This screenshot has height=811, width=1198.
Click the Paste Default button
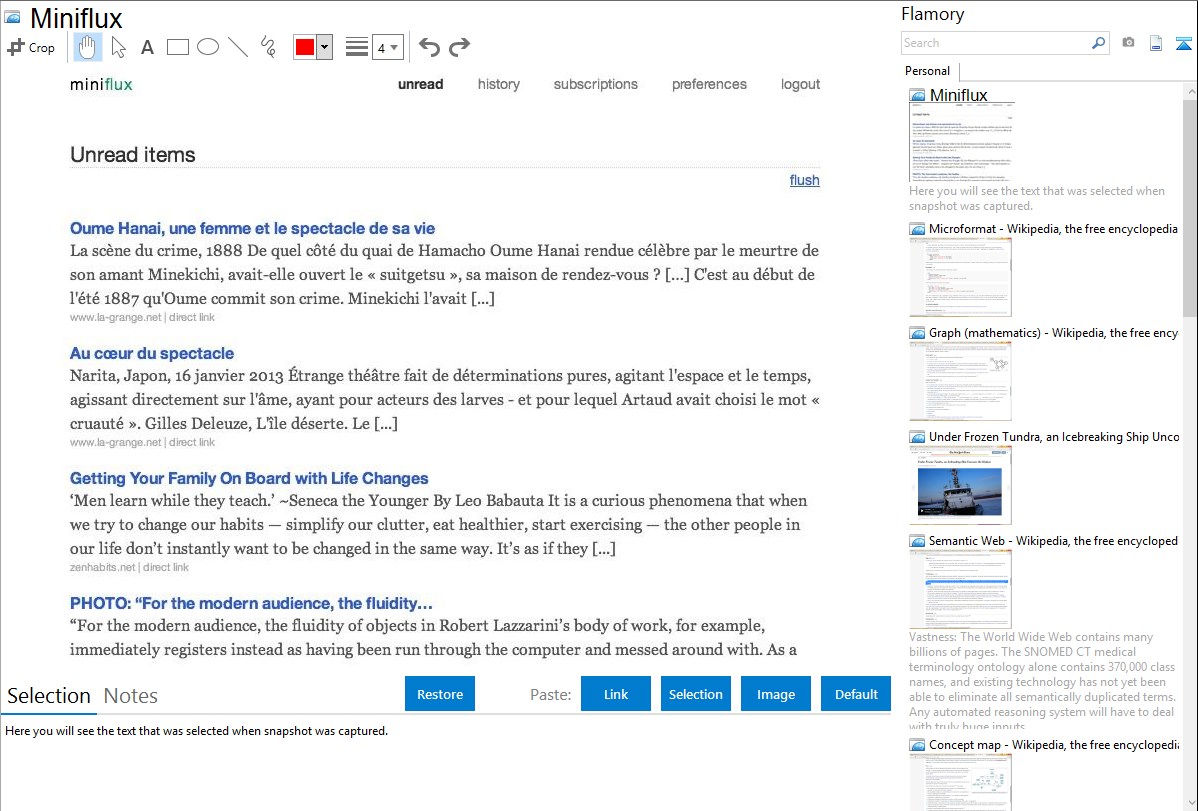(x=856, y=694)
